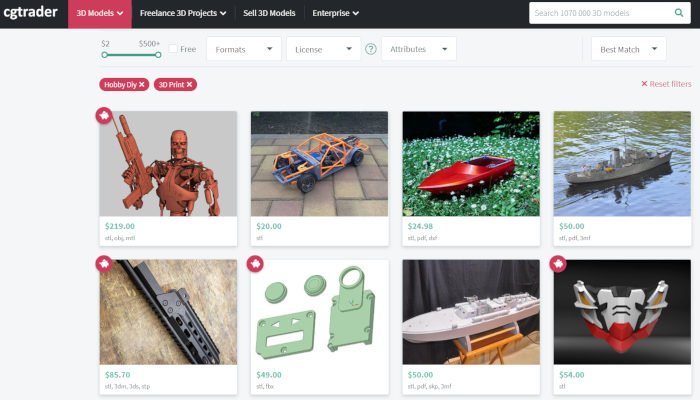Remove the 3D Print filter tag

189,85
